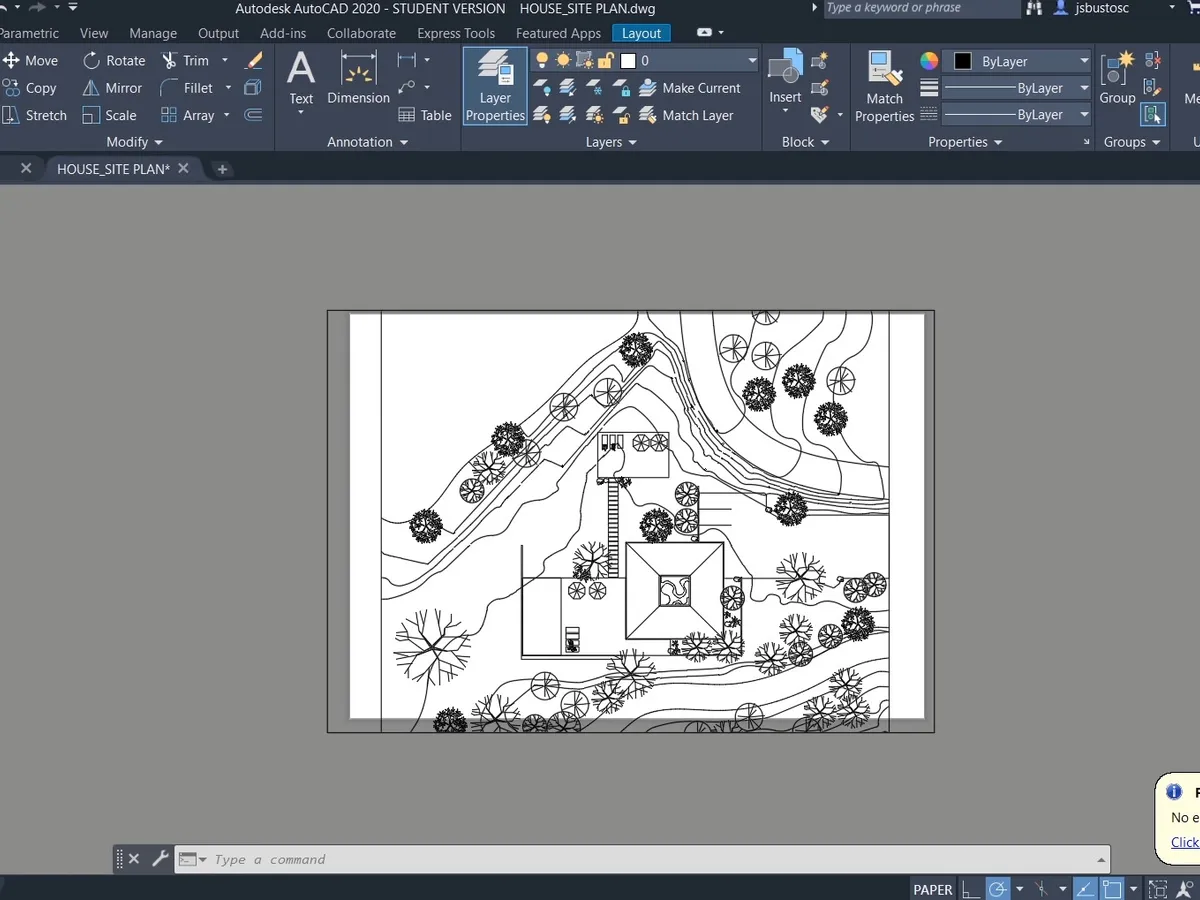Click the Lock layer tool
The height and width of the screenshot is (900, 1200).
click(x=621, y=88)
